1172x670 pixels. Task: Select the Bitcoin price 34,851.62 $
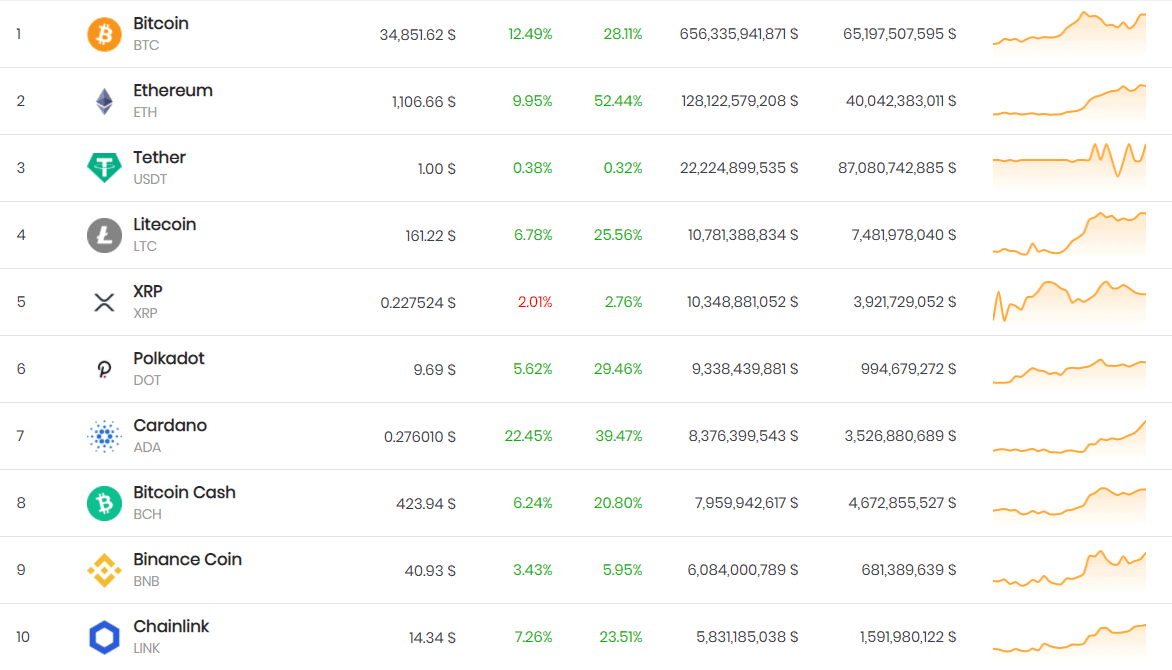[417, 34]
